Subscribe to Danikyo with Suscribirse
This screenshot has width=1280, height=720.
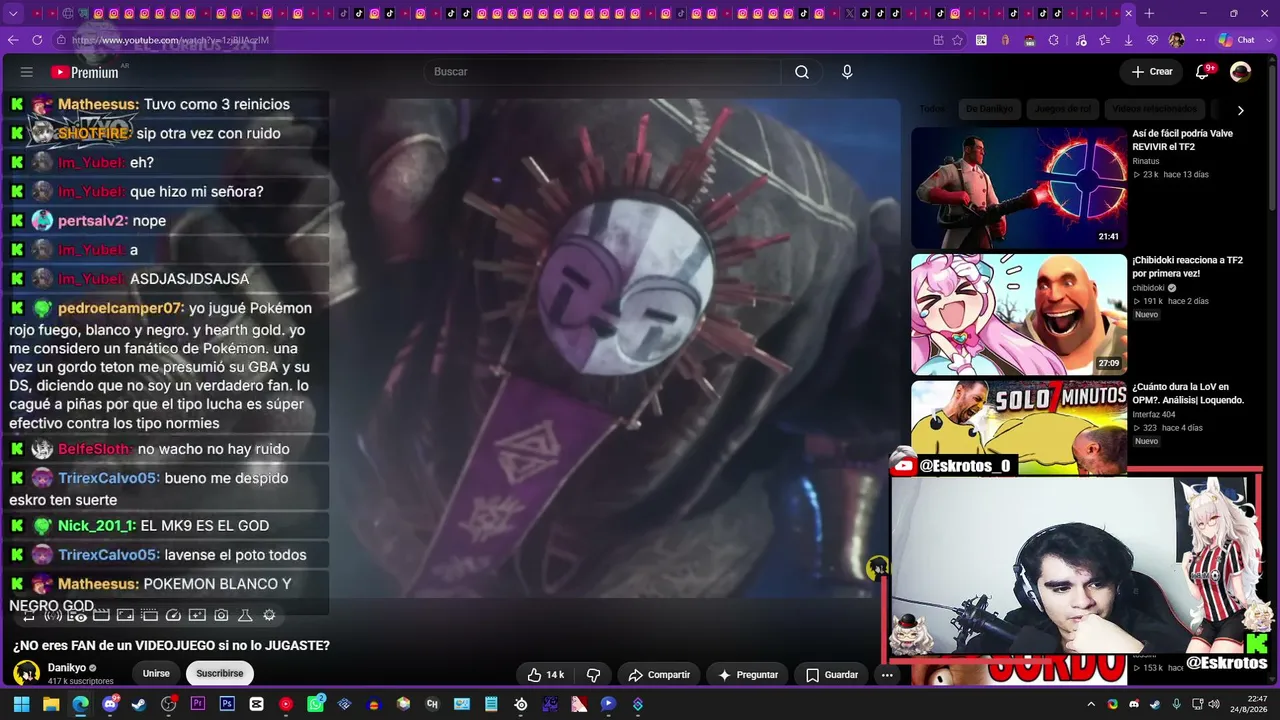tap(220, 674)
